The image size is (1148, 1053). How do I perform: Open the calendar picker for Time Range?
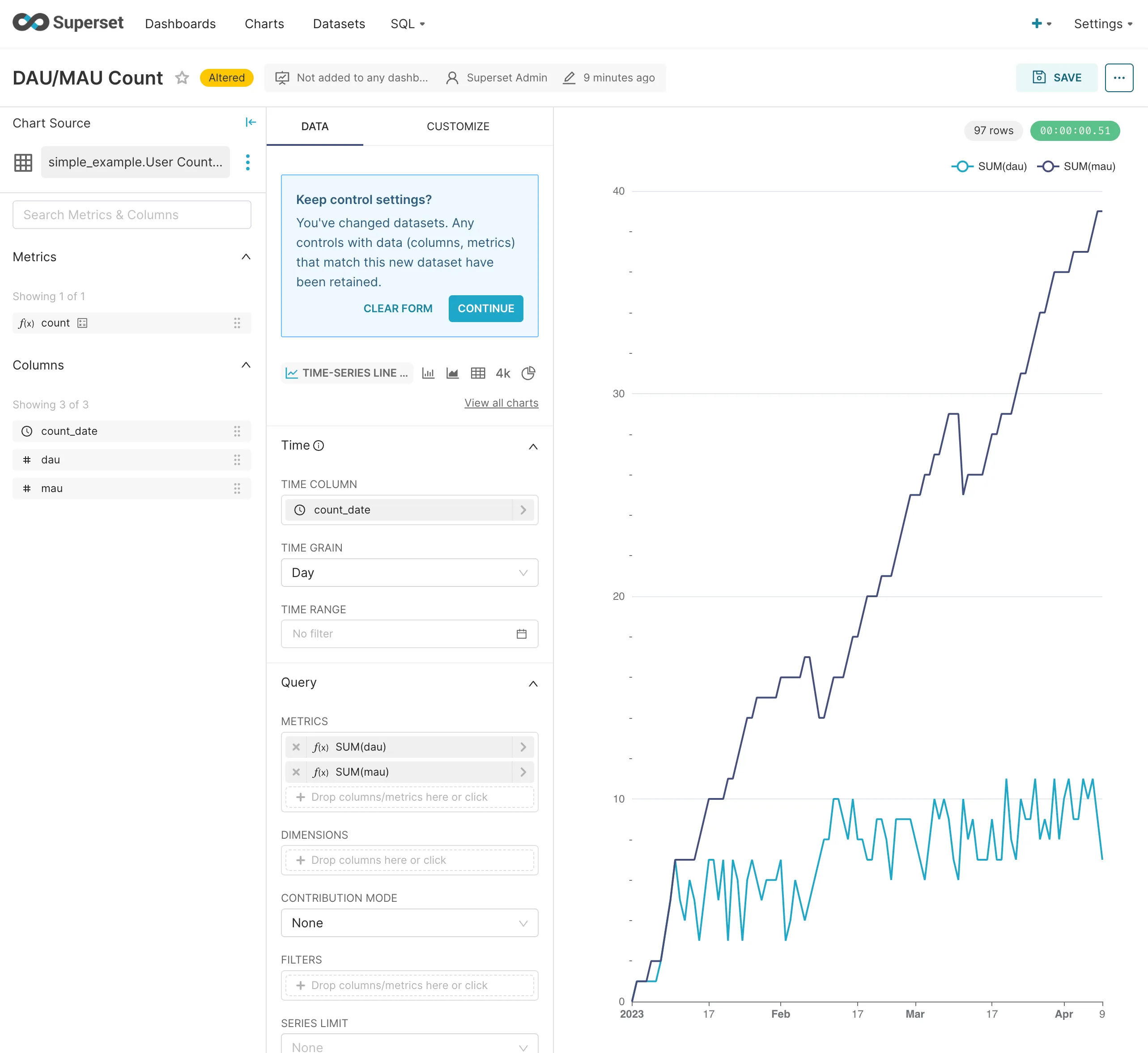click(x=522, y=633)
